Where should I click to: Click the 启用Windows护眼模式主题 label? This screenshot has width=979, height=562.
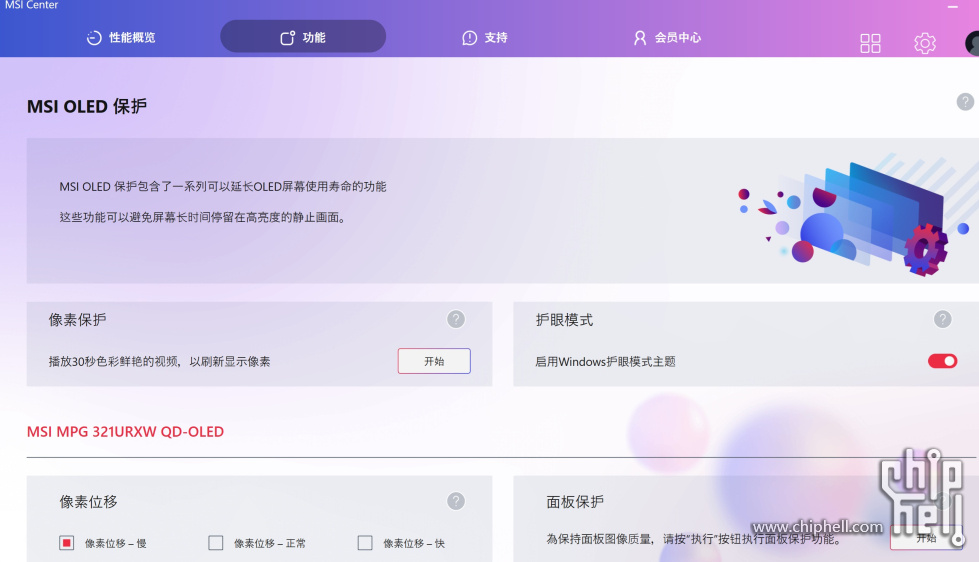pos(605,362)
